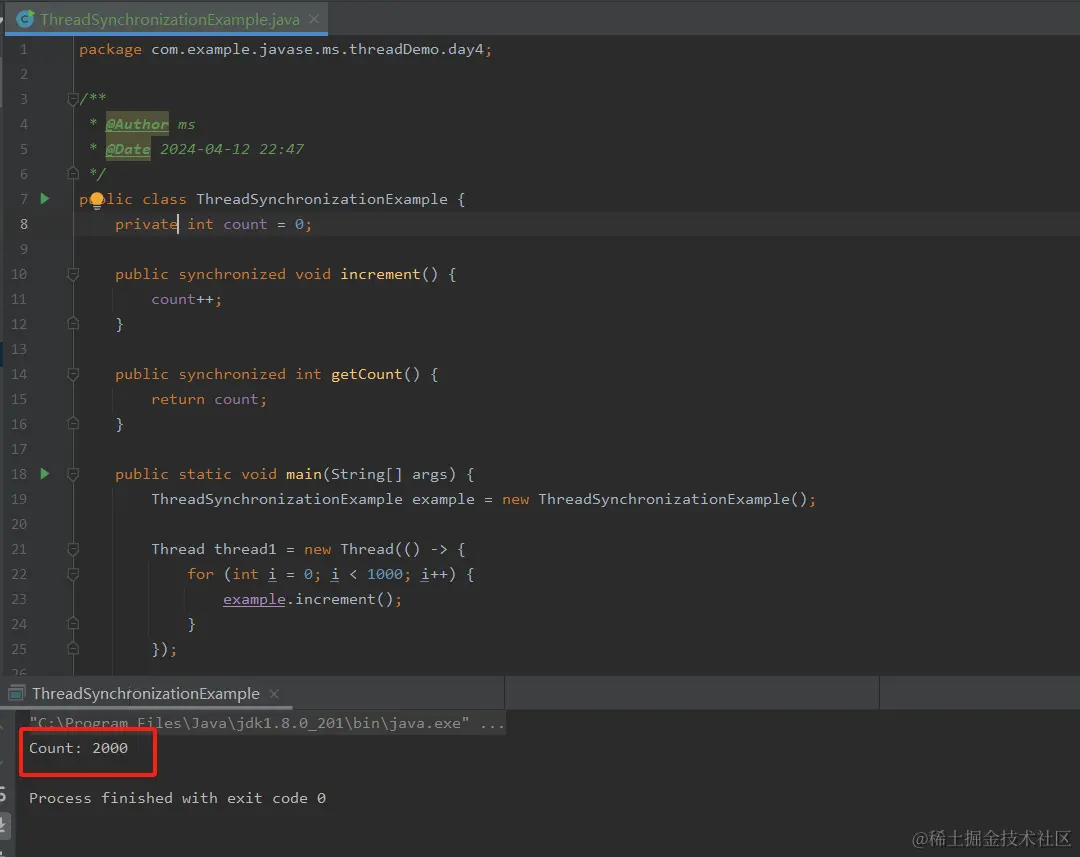The image size is (1080, 857).
Task: Click the console icon in the Run tab
Action: tap(17, 693)
